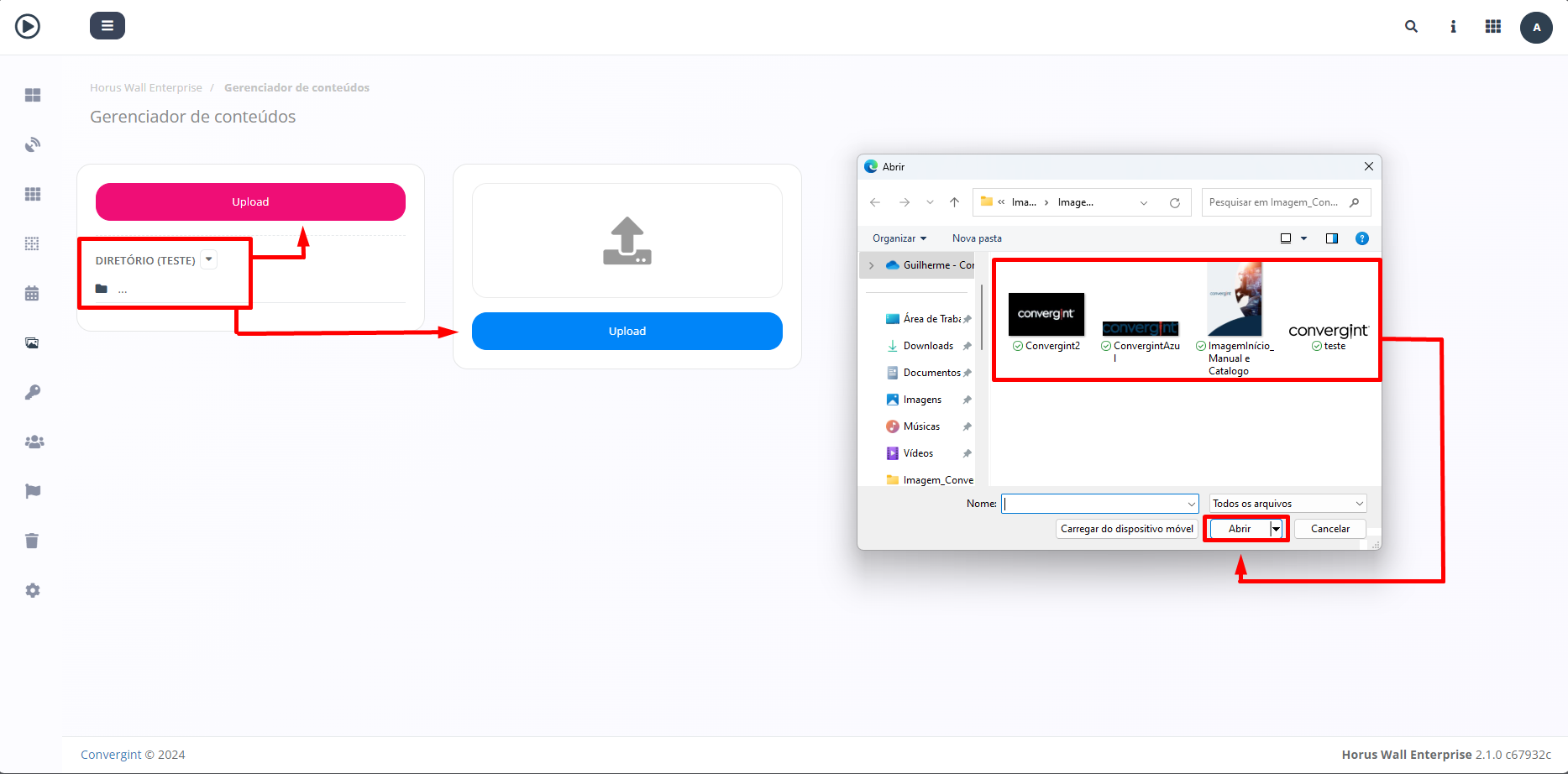The height and width of the screenshot is (774, 1568).
Task: Open the search magnifier icon
Action: pos(1411,27)
